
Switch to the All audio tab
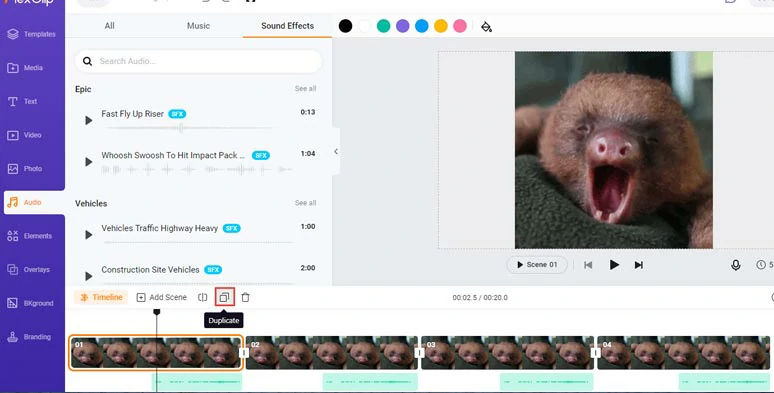click(110, 26)
